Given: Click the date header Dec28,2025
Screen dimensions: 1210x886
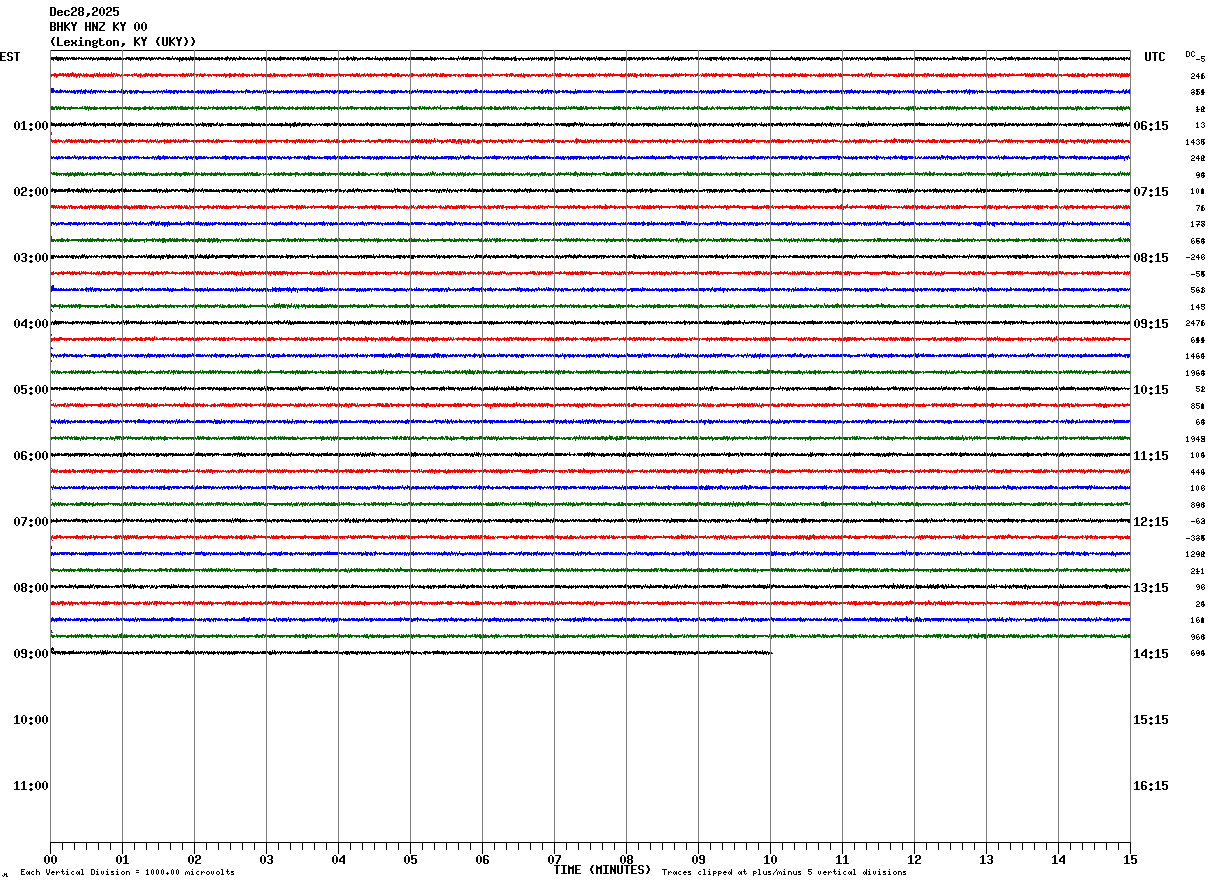Looking at the screenshot, I should pyautogui.click(x=84, y=12).
